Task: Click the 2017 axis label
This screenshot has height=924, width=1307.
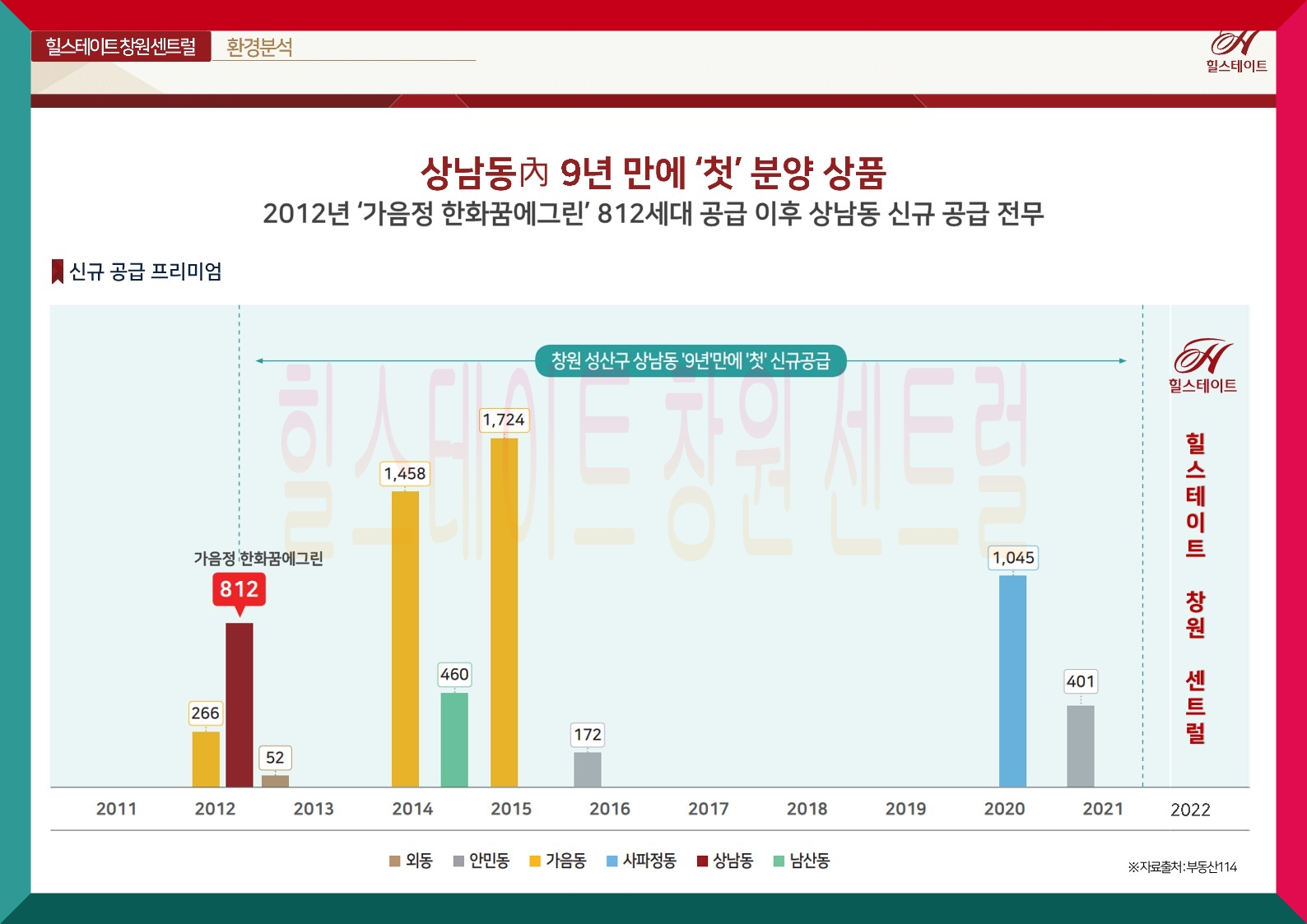Action: (709, 809)
